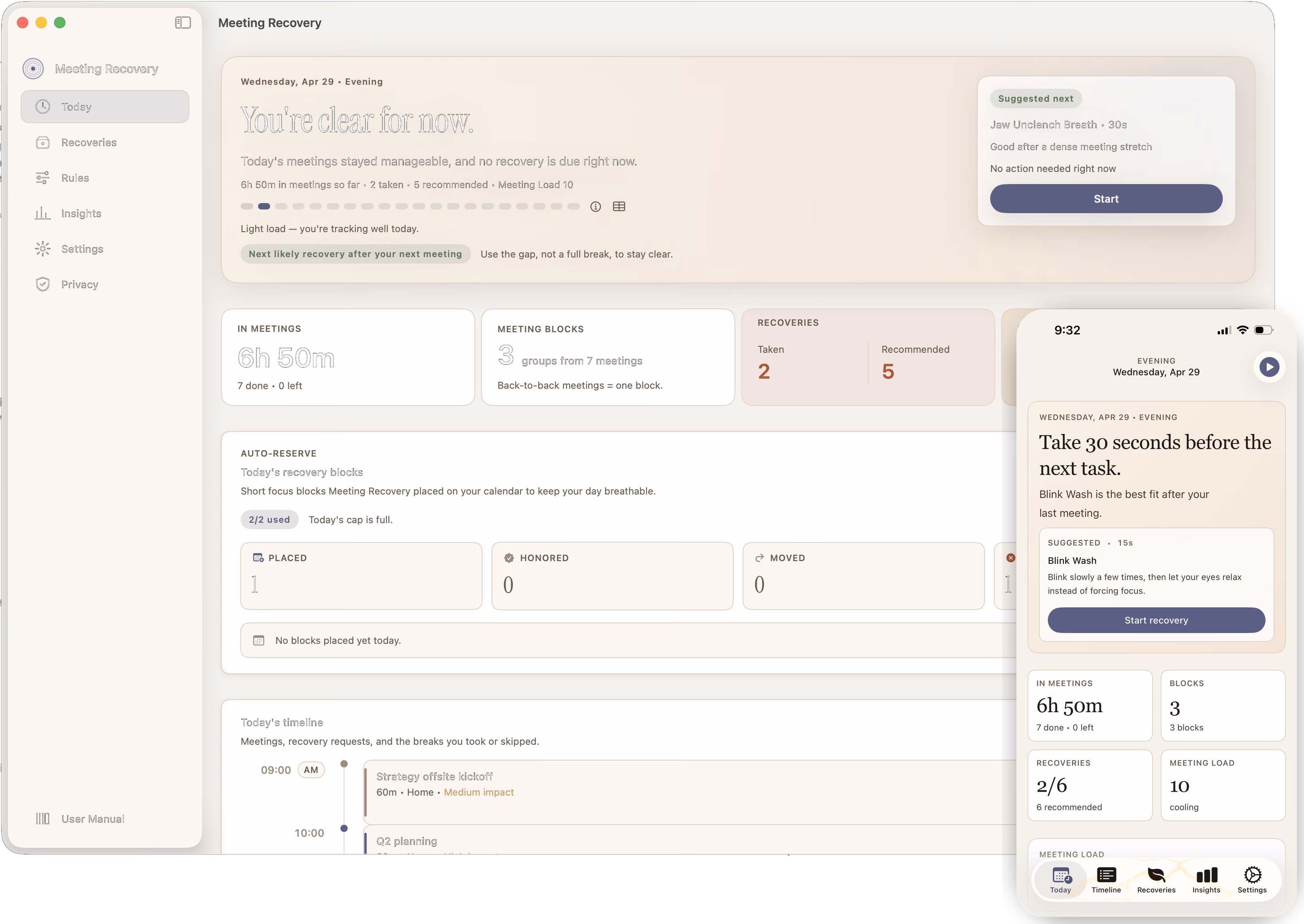Open the phone Blocks tile
Viewport: 1304px width, 924px height.
(1222, 705)
